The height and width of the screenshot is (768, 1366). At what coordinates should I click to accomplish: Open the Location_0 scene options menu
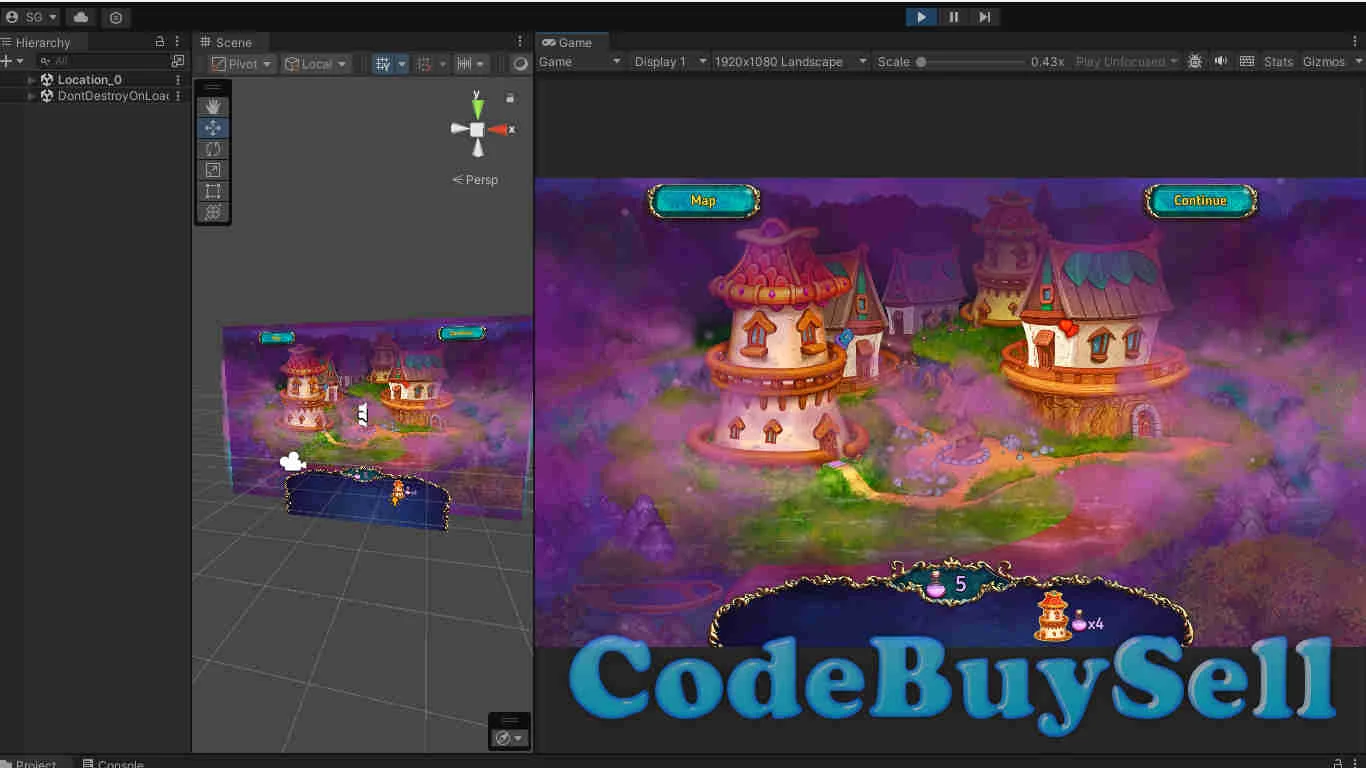tap(179, 80)
